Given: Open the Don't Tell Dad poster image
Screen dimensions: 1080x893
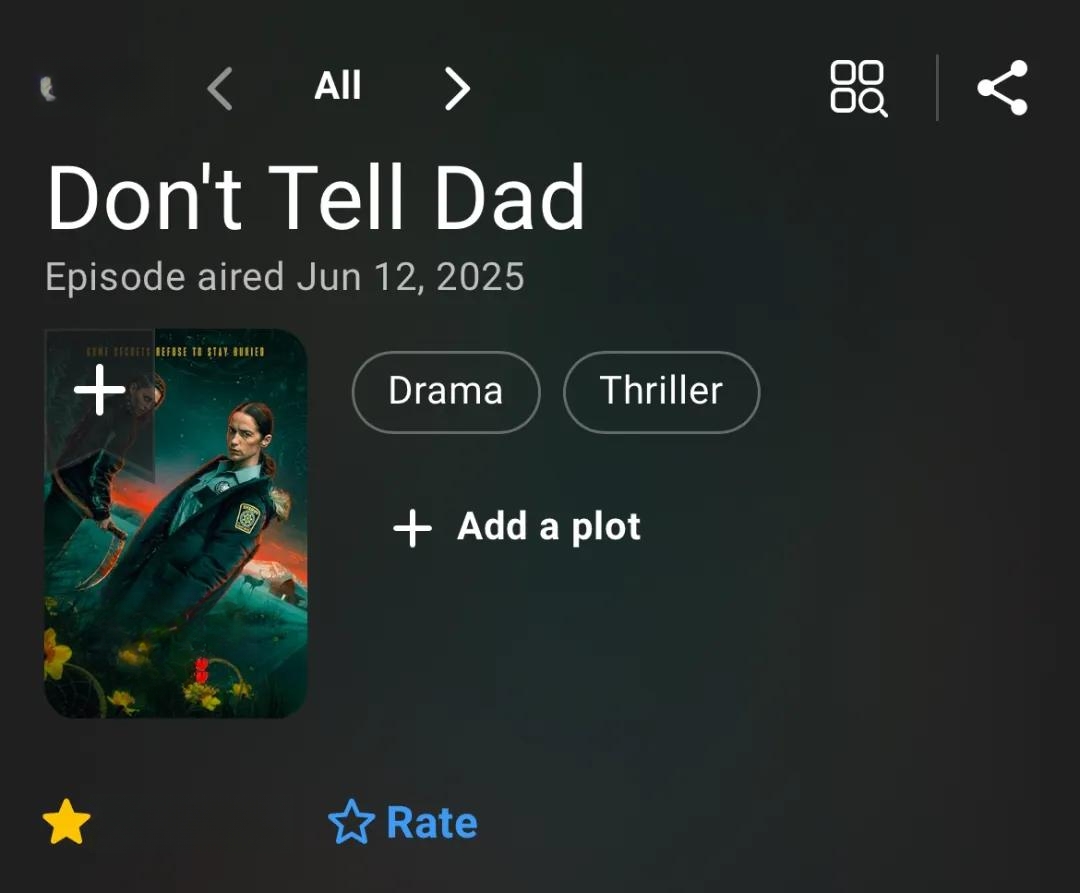Looking at the screenshot, I should coord(176,523).
